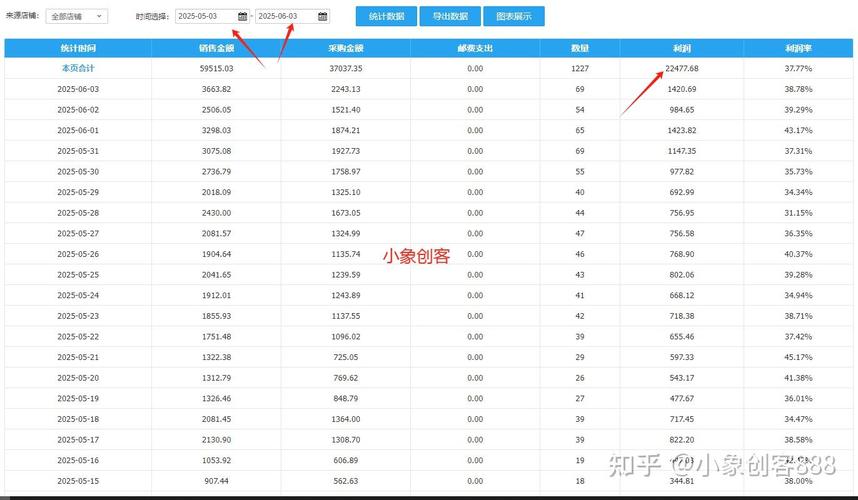Click date cell 2025-05-27
The height and width of the screenshot is (500, 858).
pyautogui.click(x=78, y=234)
